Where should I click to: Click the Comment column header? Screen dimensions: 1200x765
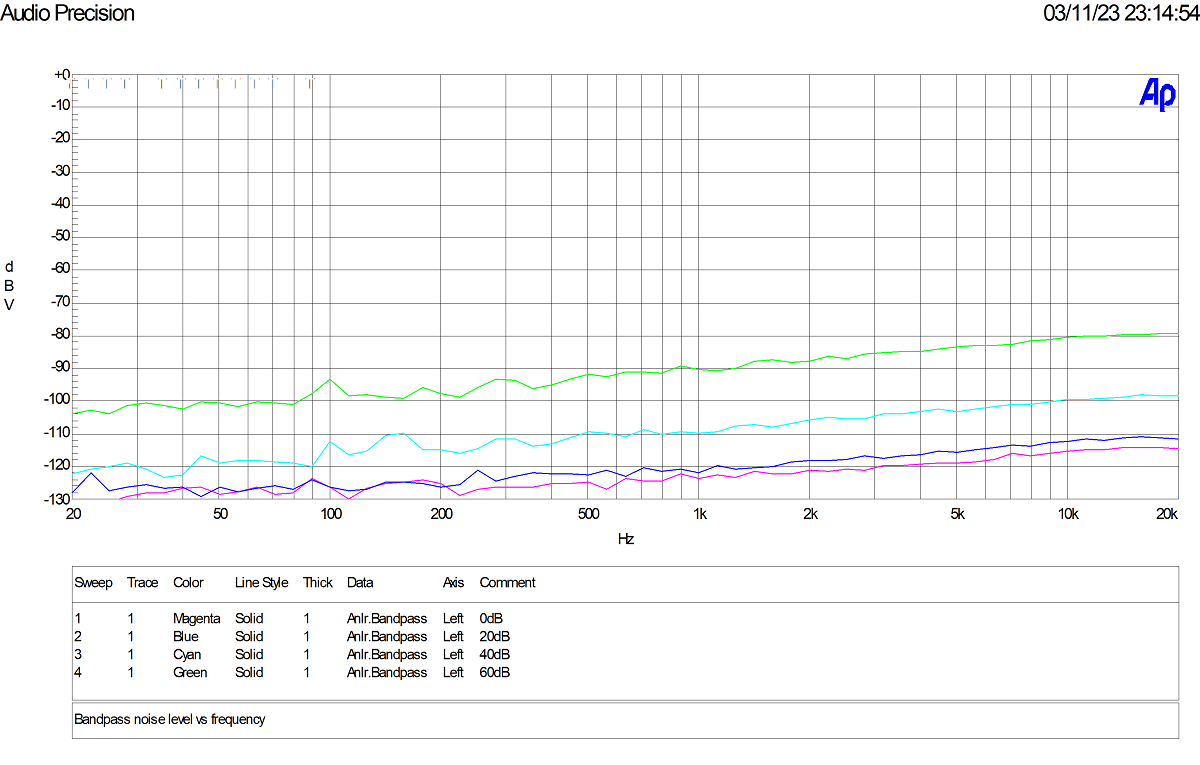pyautogui.click(x=507, y=582)
